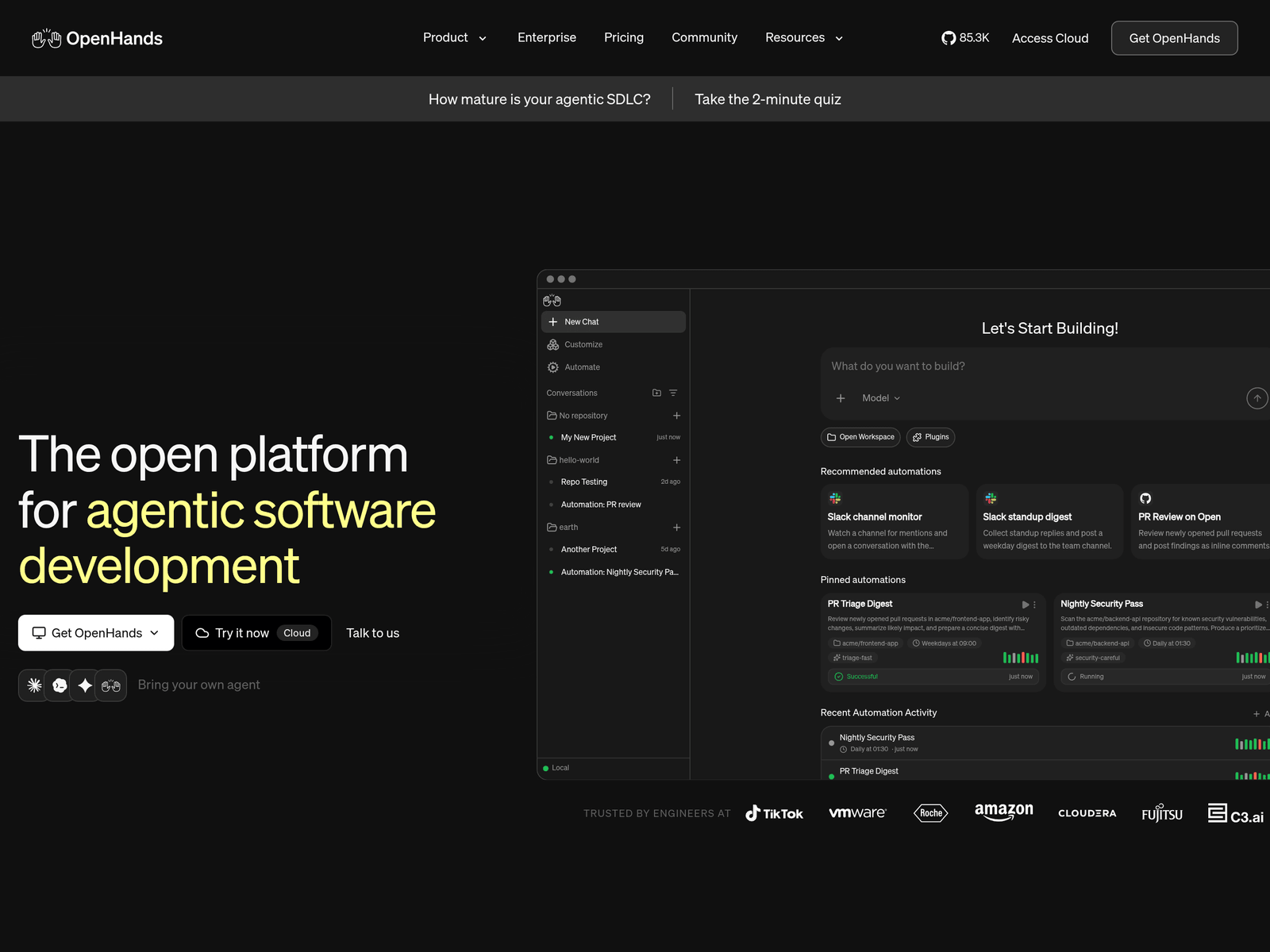The width and height of the screenshot is (1270, 952).
Task: Expand the Resources menu dropdown
Action: [x=804, y=38]
